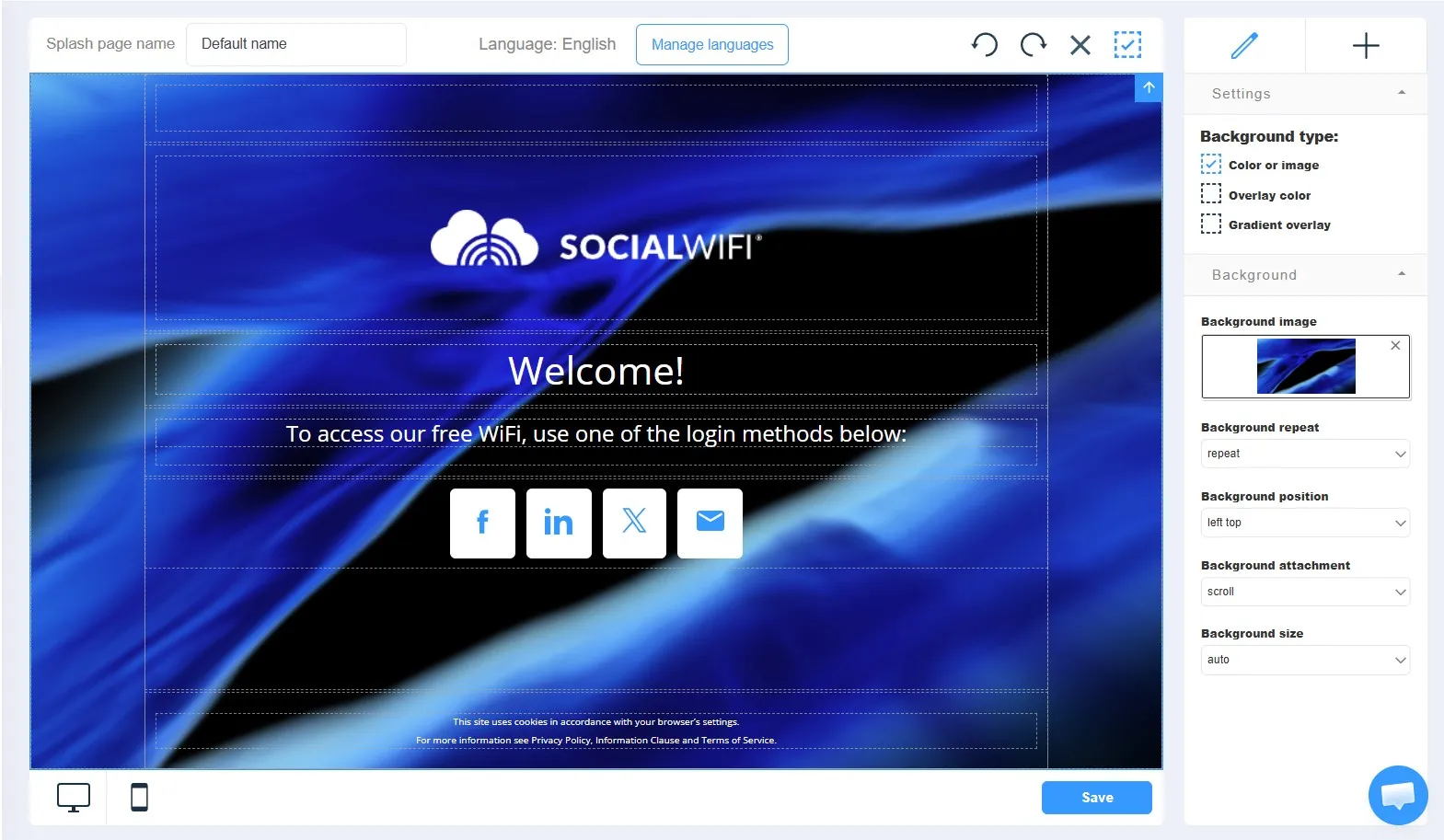Select the Welcome! heading text
The image size is (1444, 840).
[x=596, y=371]
